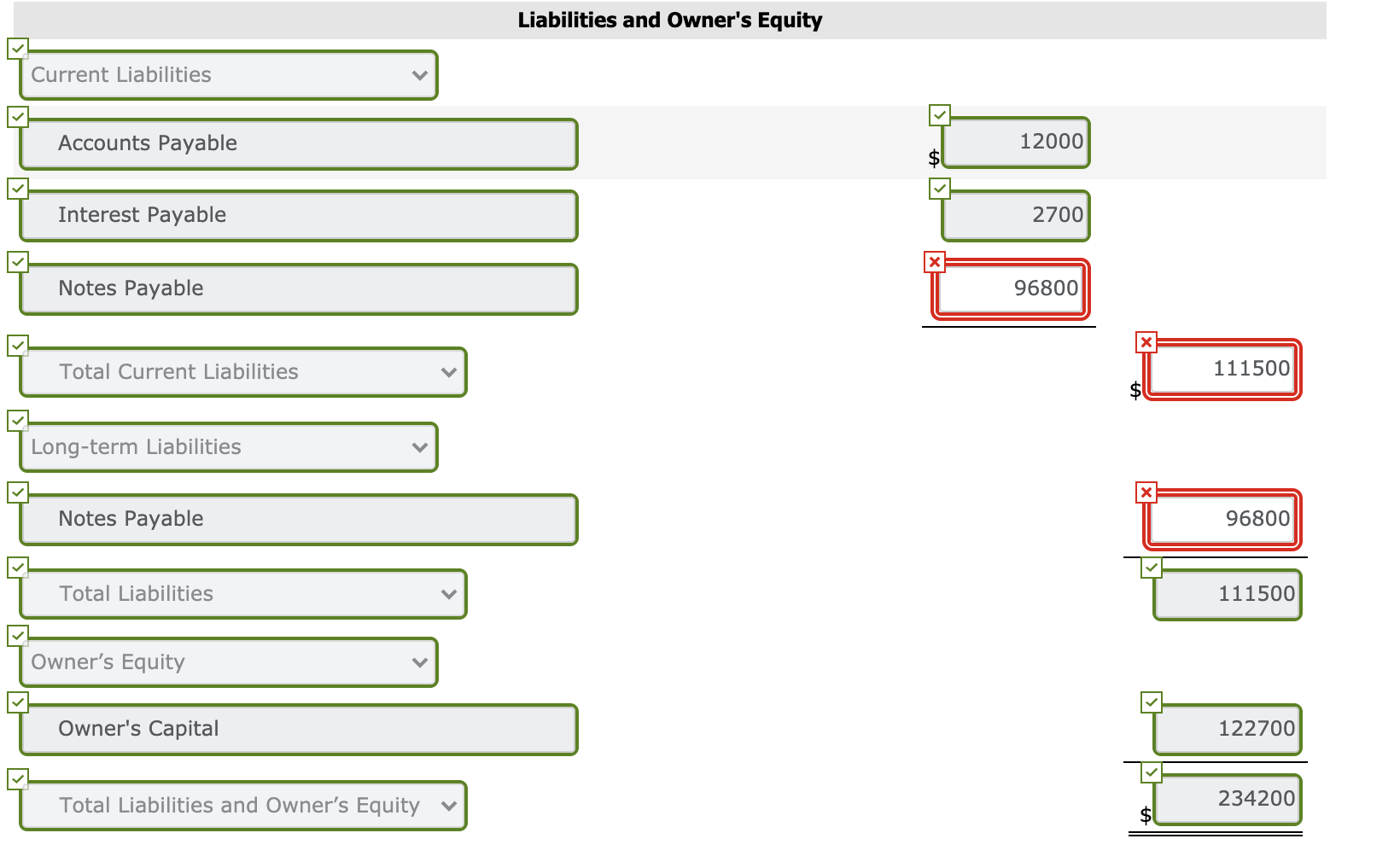The width and height of the screenshot is (1400, 862).
Task: Select the current Notes Payable field above Total Current Liabilities
Action: pos(299,288)
